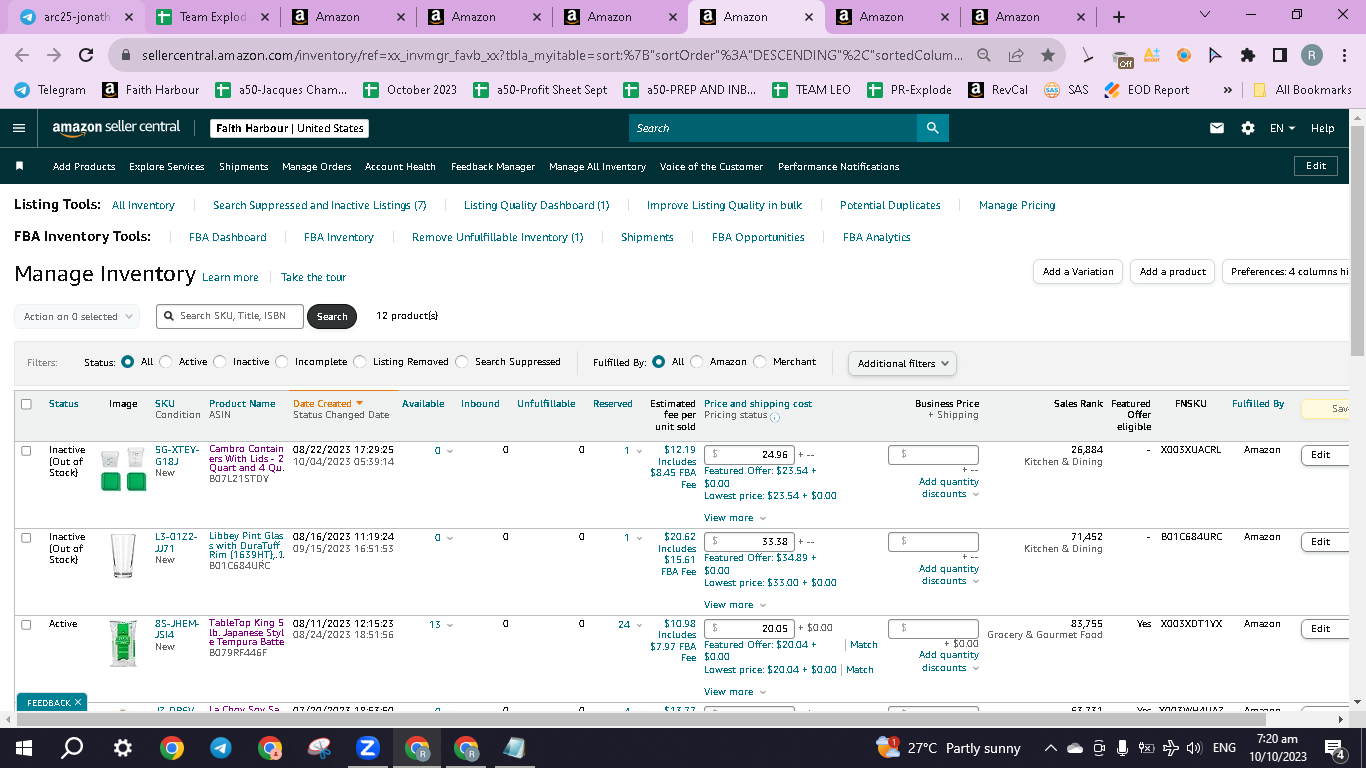Click the bookmark flag icon beside Add Products

tap(20, 166)
